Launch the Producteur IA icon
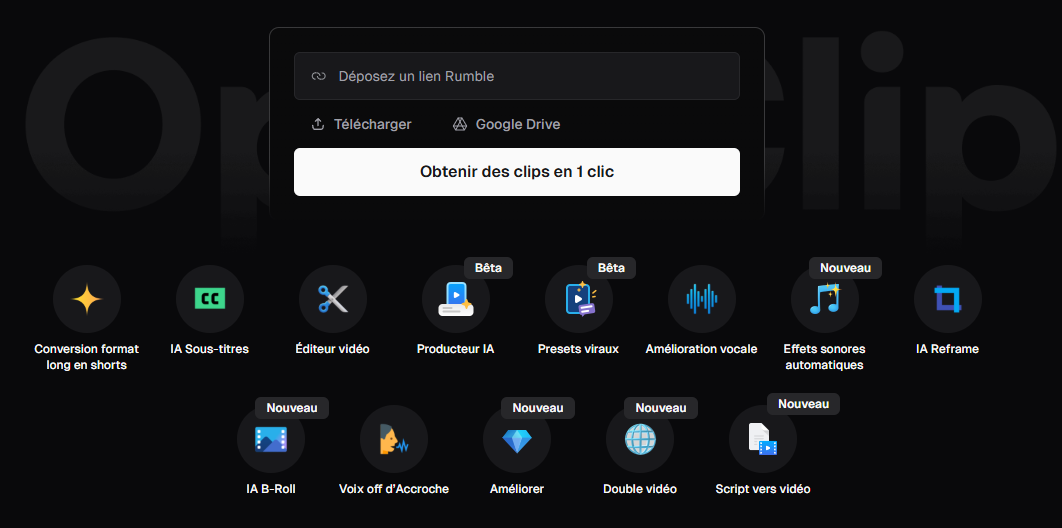The width and height of the screenshot is (1062, 528). coord(456,299)
